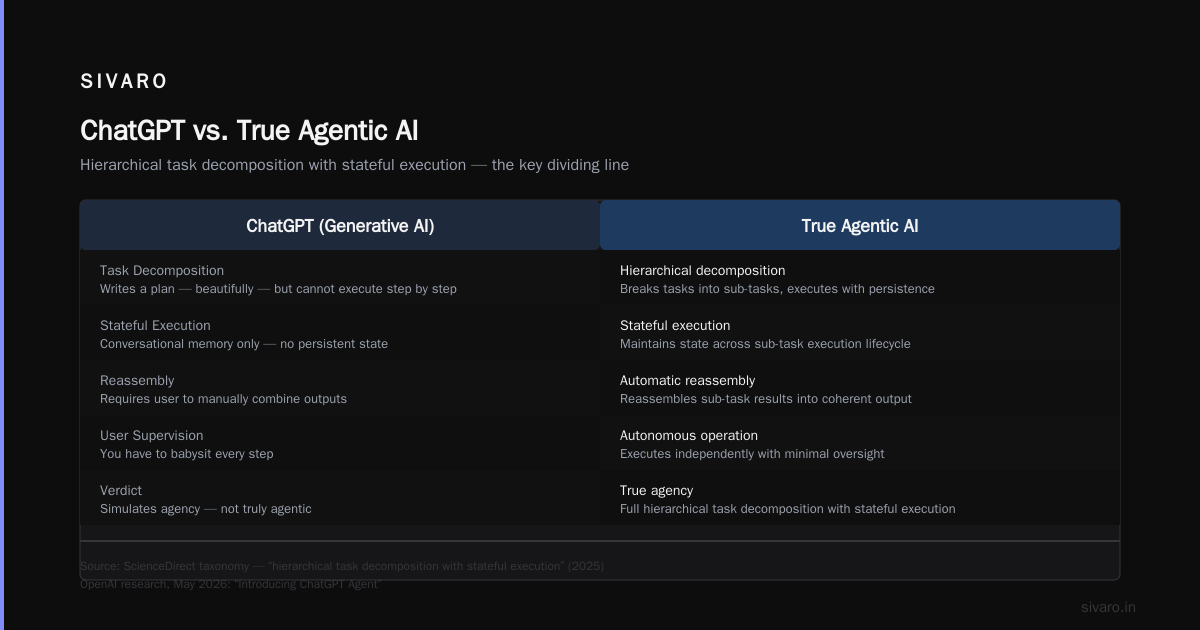The height and width of the screenshot is (630, 1200).
Task: Select the User Supervision row label
Action: pos(151,436)
